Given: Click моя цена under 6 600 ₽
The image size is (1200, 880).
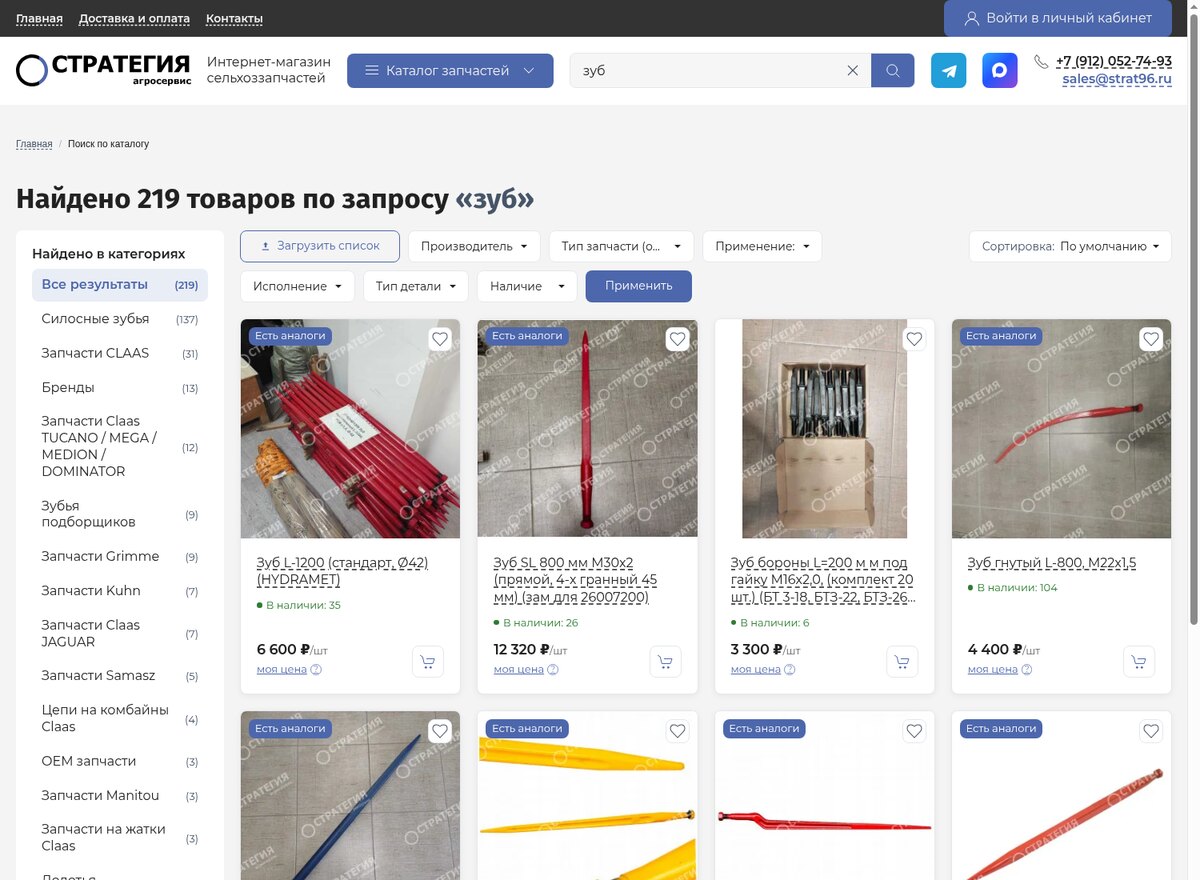Looking at the screenshot, I should point(282,670).
